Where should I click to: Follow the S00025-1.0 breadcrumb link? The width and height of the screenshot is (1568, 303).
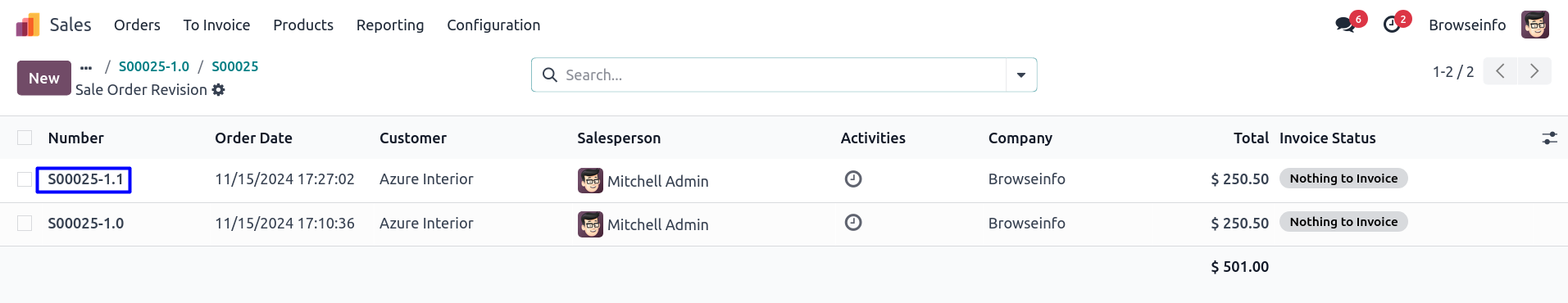(154, 66)
